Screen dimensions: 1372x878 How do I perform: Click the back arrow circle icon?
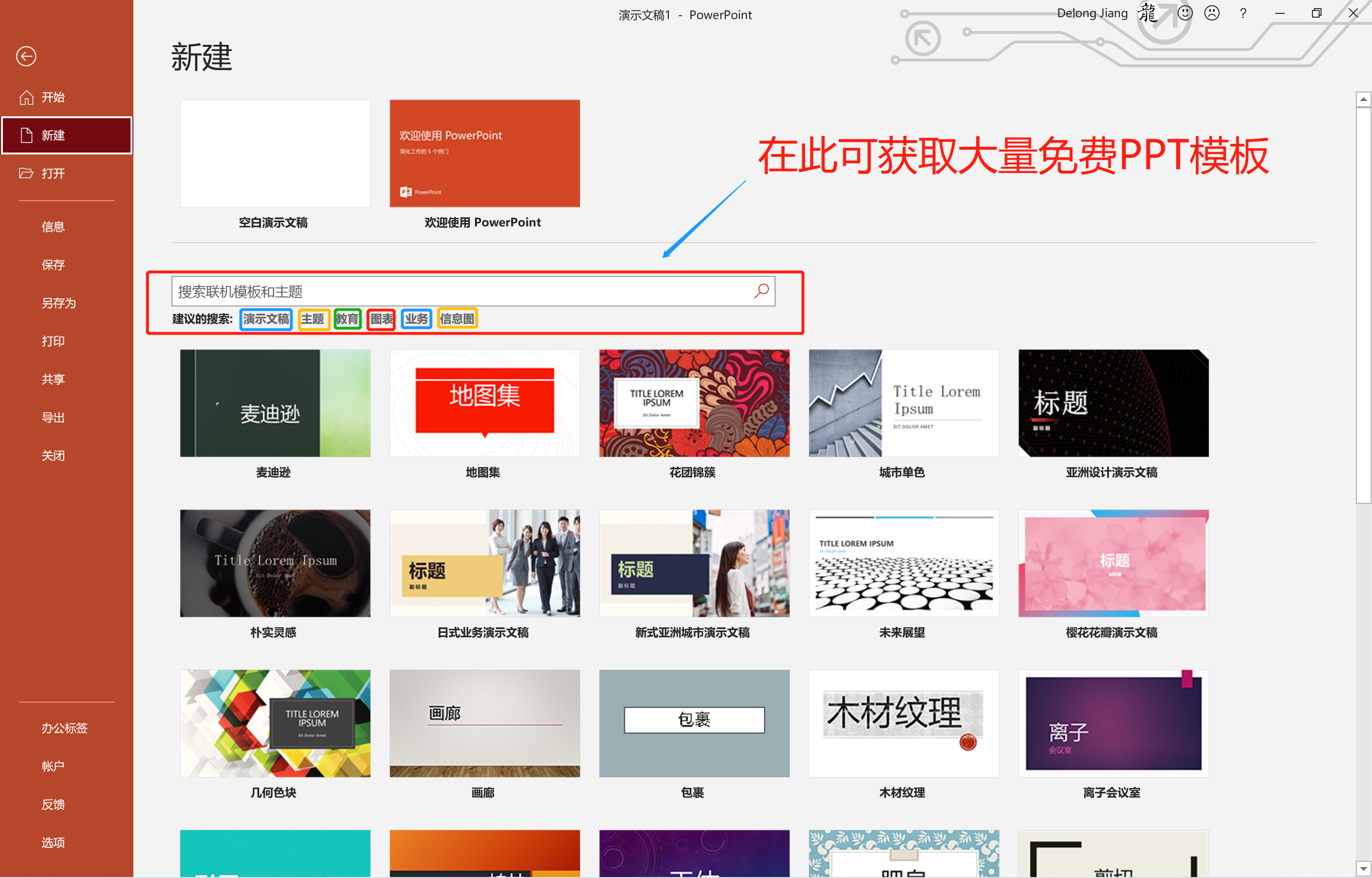[x=26, y=56]
